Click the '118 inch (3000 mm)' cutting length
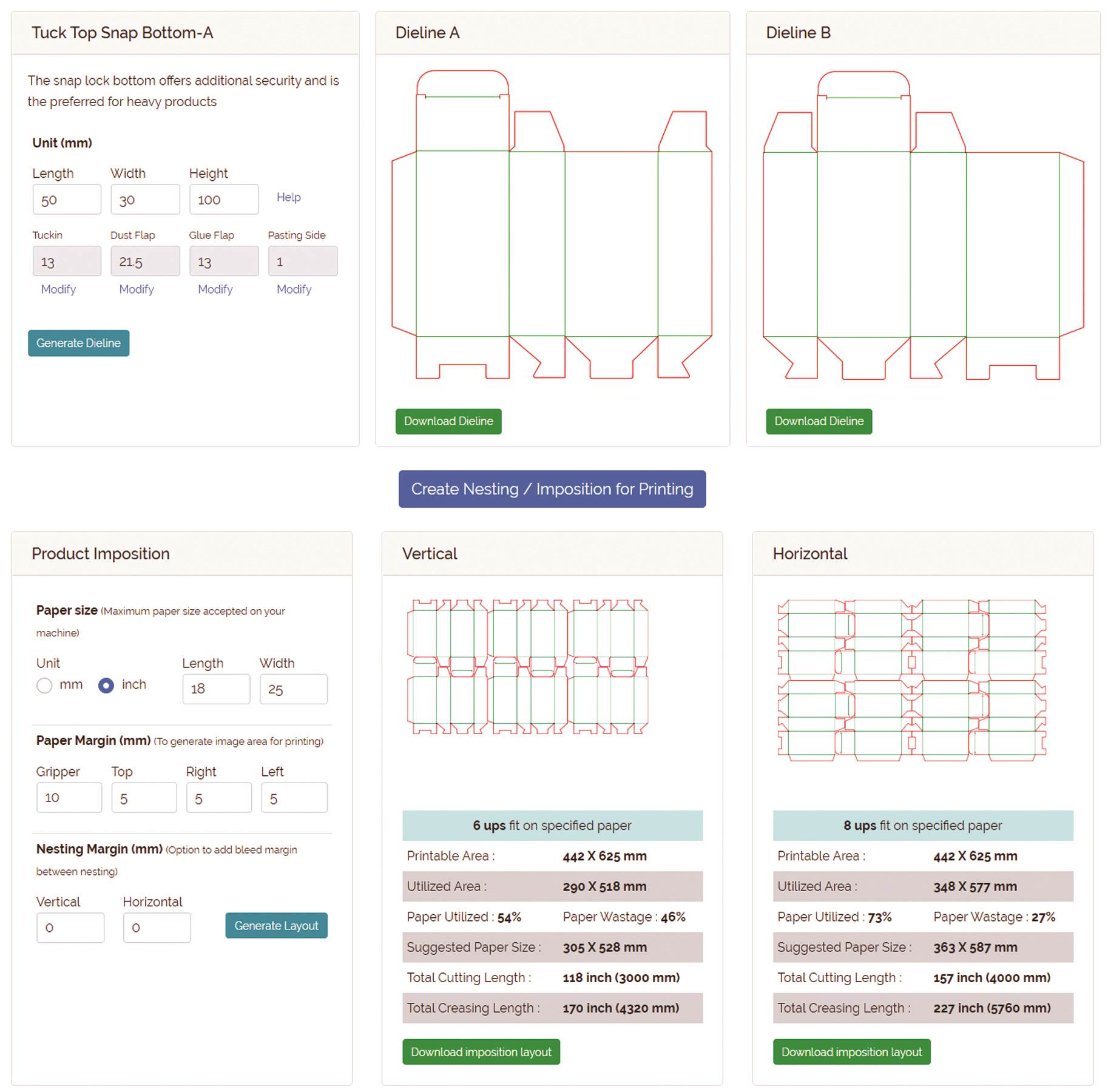 click(x=621, y=977)
